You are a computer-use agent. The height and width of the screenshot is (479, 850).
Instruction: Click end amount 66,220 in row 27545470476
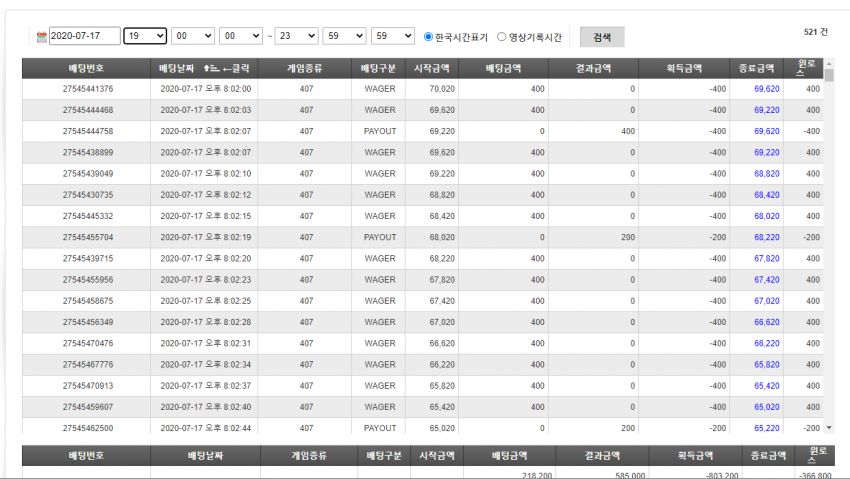click(767, 343)
